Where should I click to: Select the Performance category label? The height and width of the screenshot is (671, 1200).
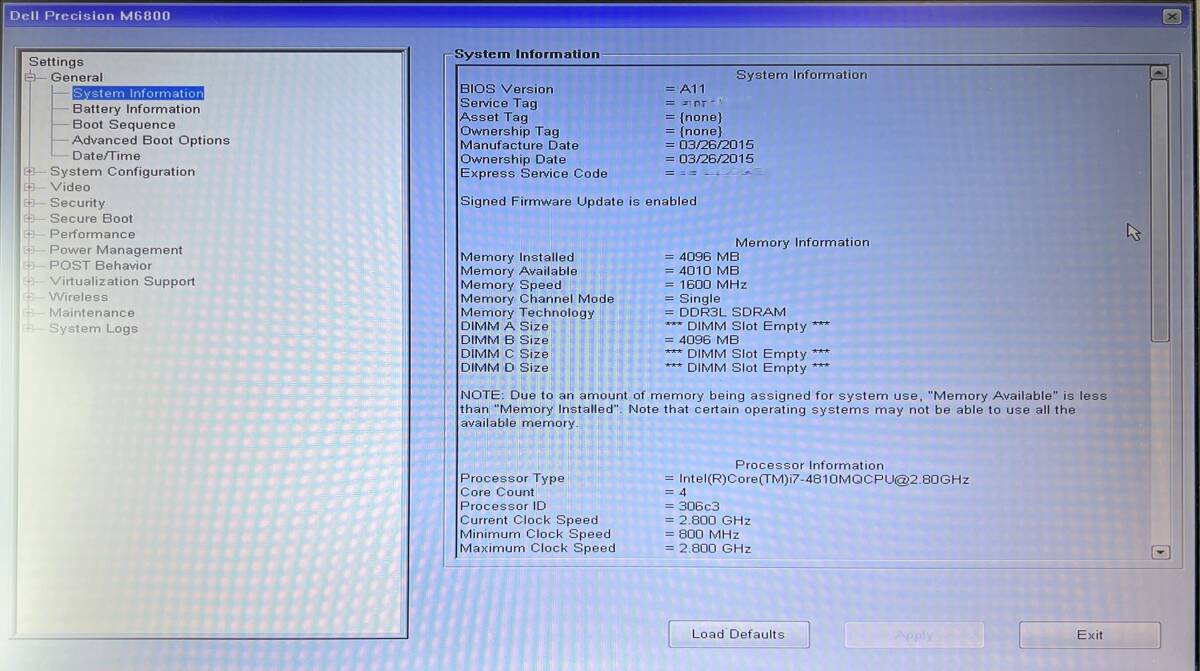point(92,234)
